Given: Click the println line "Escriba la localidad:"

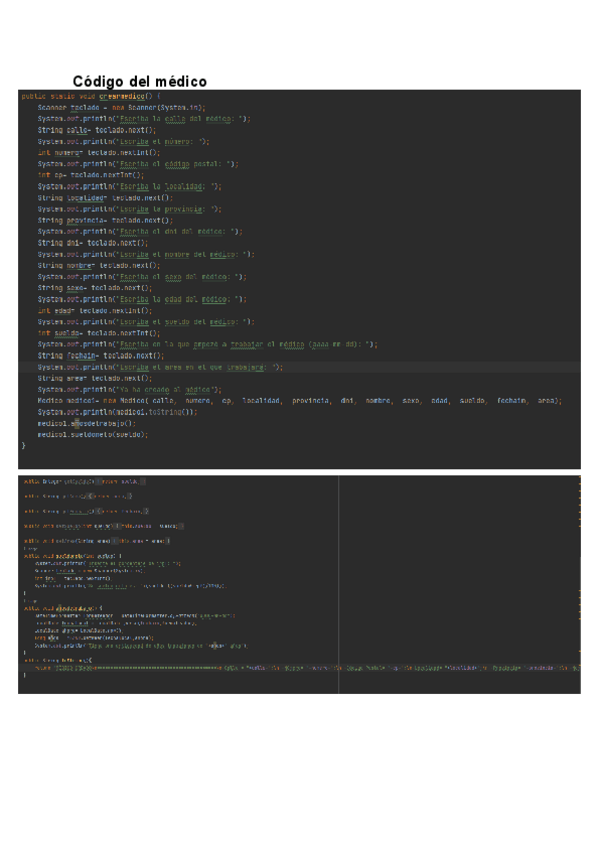Looking at the screenshot, I should point(130,187).
